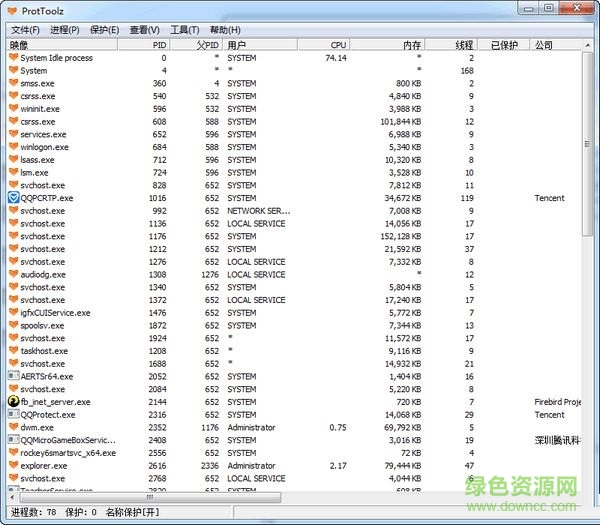The height and width of the screenshot is (525, 600).
Task: Click the explorer.exe process icon
Action: coord(13,466)
